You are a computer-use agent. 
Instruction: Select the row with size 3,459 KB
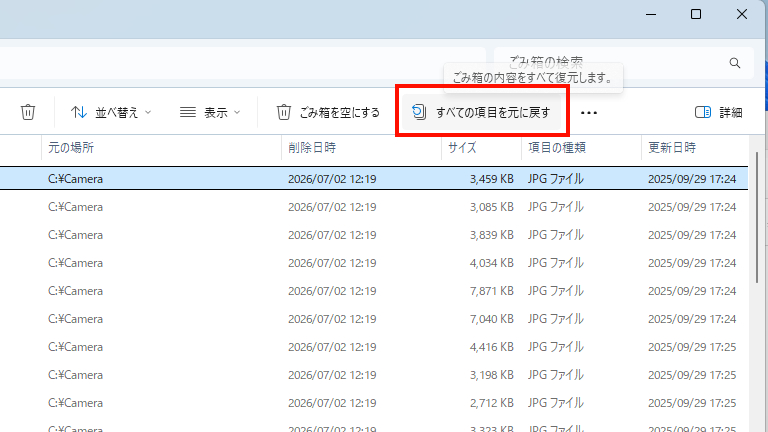coord(374,179)
